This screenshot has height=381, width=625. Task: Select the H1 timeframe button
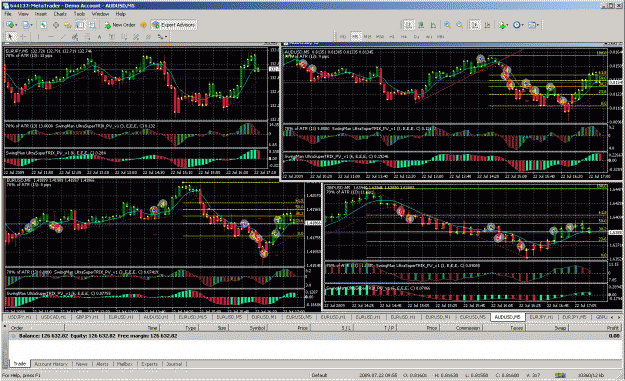[x=392, y=37]
